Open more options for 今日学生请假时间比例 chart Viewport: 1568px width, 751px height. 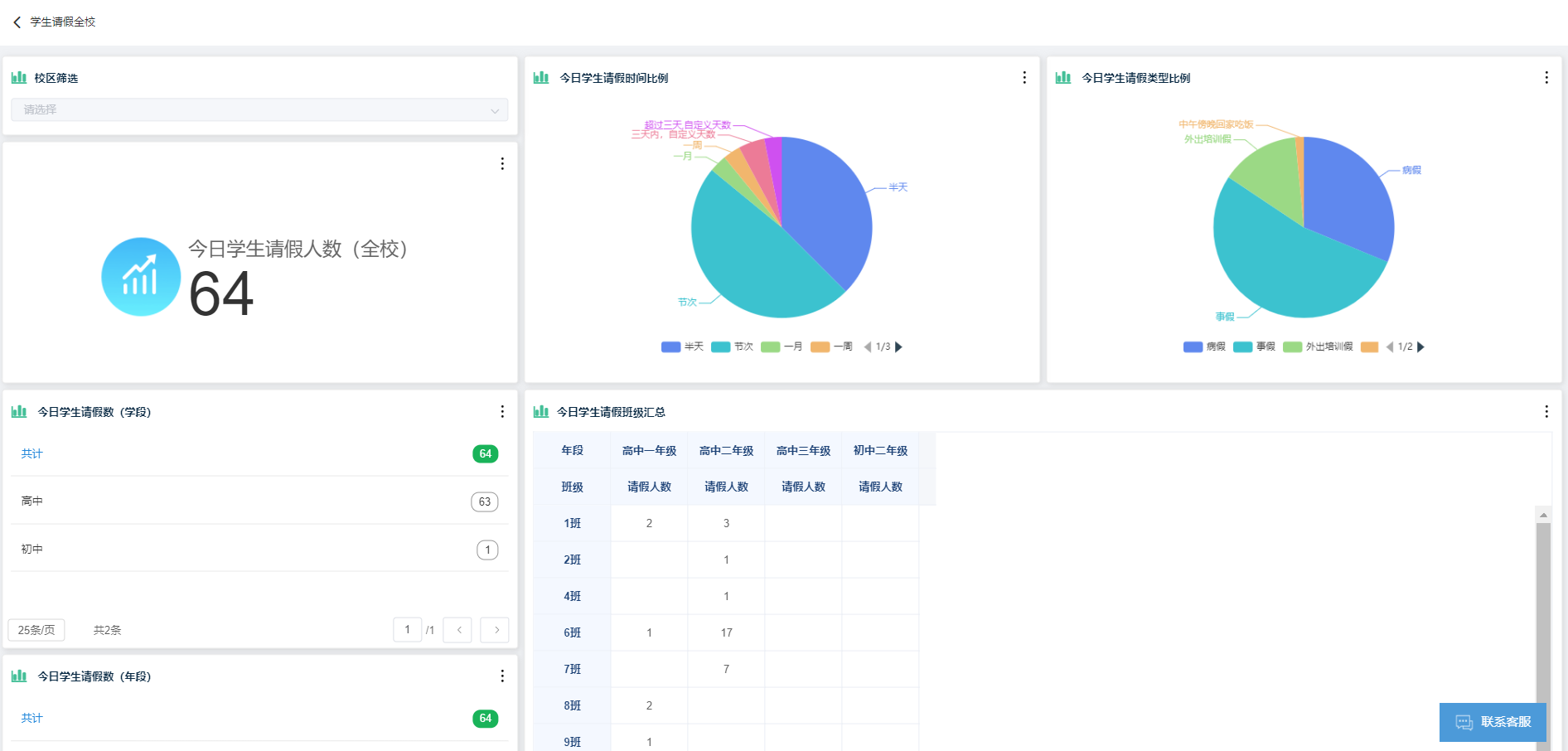coord(1024,77)
